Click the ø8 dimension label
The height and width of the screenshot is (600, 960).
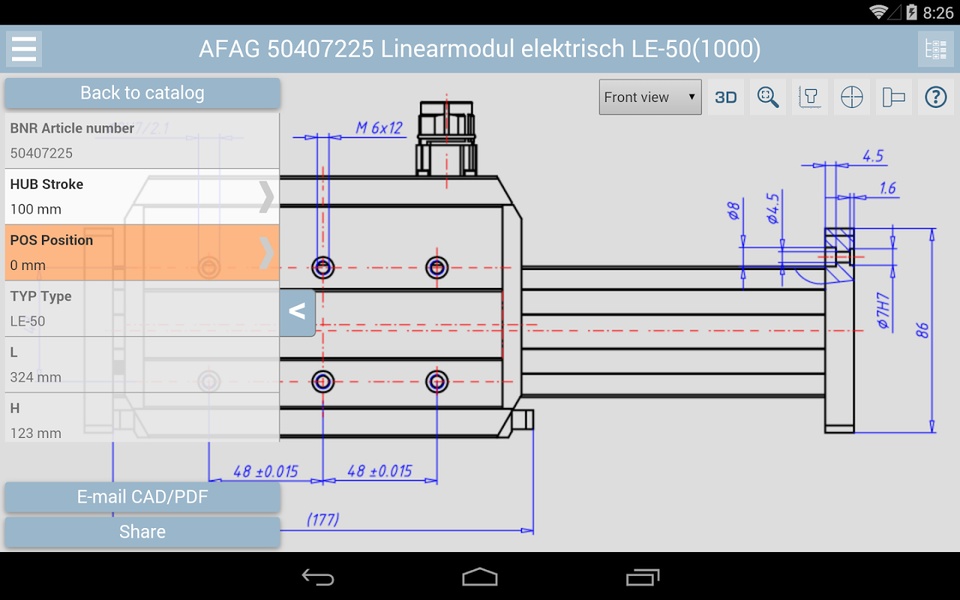(x=733, y=211)
